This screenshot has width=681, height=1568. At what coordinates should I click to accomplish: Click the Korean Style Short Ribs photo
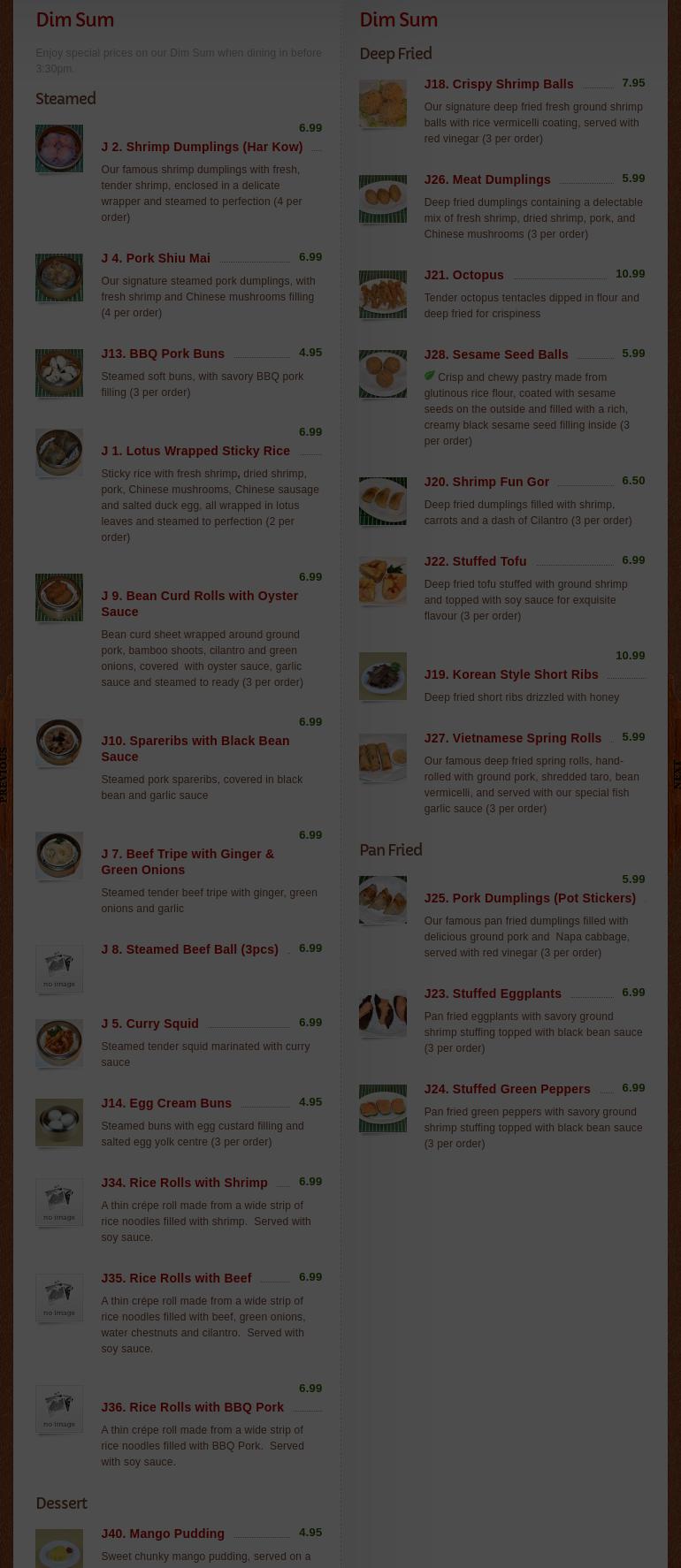click(x=383, y=676)
